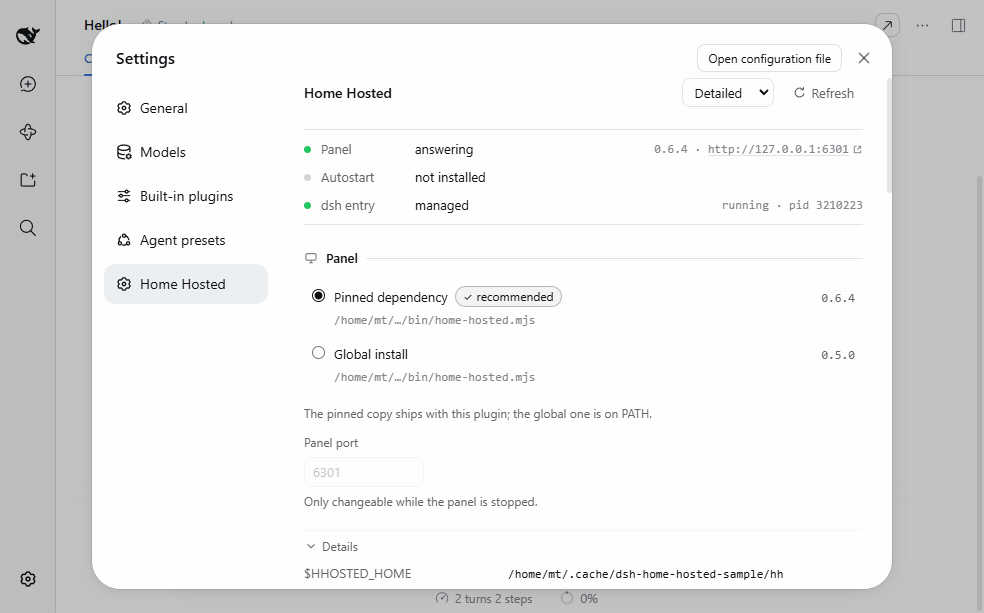
Task: Open search from the left sidebar
Action: (28, 228)
